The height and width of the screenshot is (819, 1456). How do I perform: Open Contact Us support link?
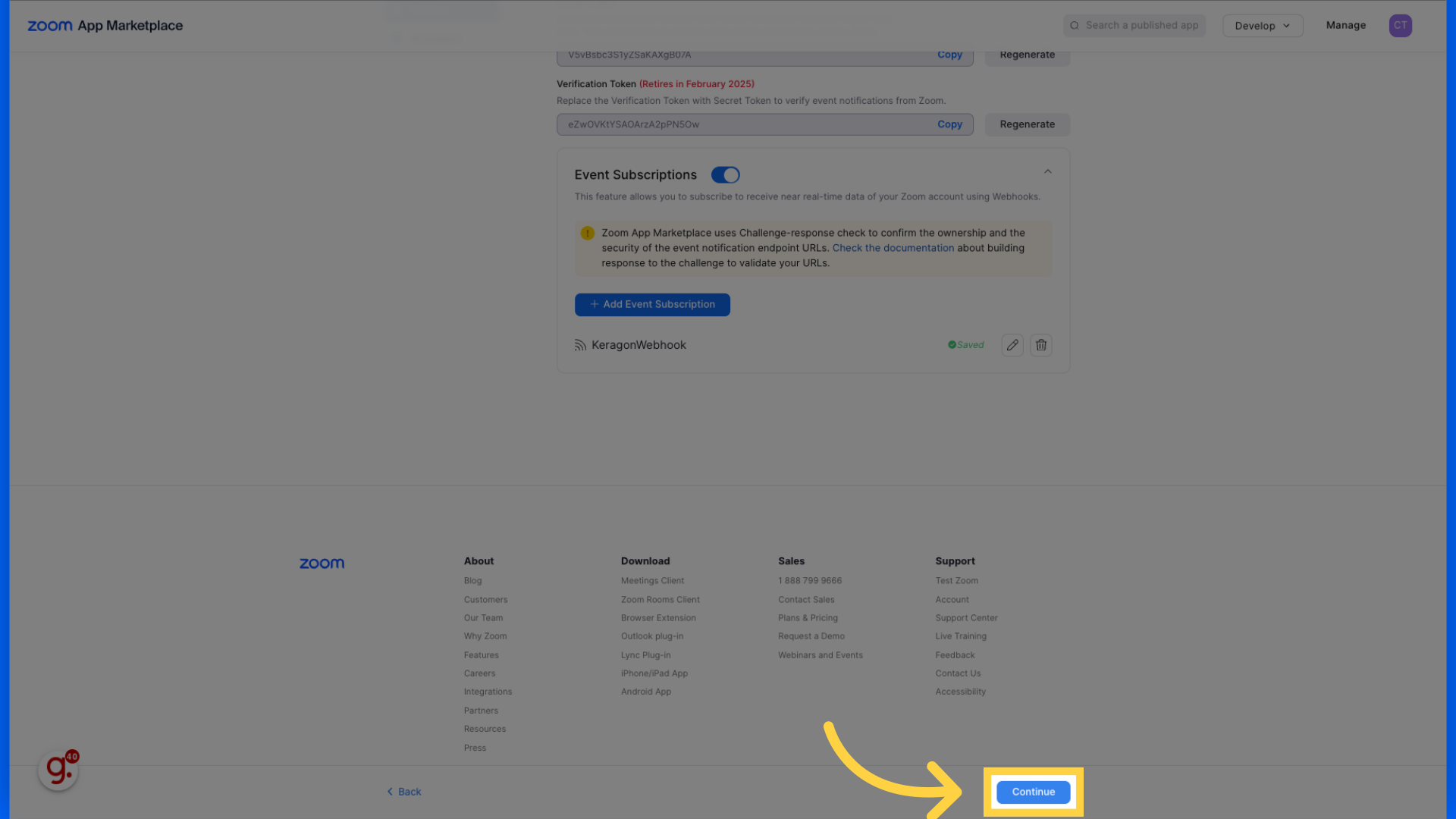pyautogui.click(x=958, y=673)
